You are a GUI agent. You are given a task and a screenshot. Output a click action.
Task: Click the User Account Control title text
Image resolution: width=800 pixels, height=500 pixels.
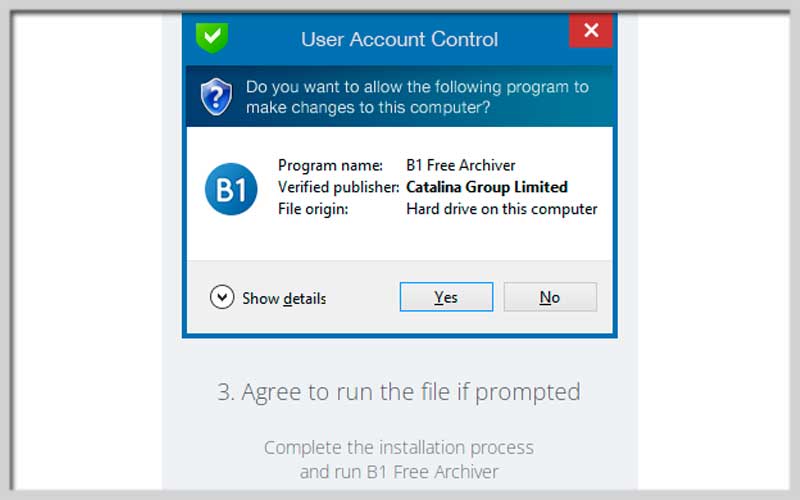(x=399, y=40)
